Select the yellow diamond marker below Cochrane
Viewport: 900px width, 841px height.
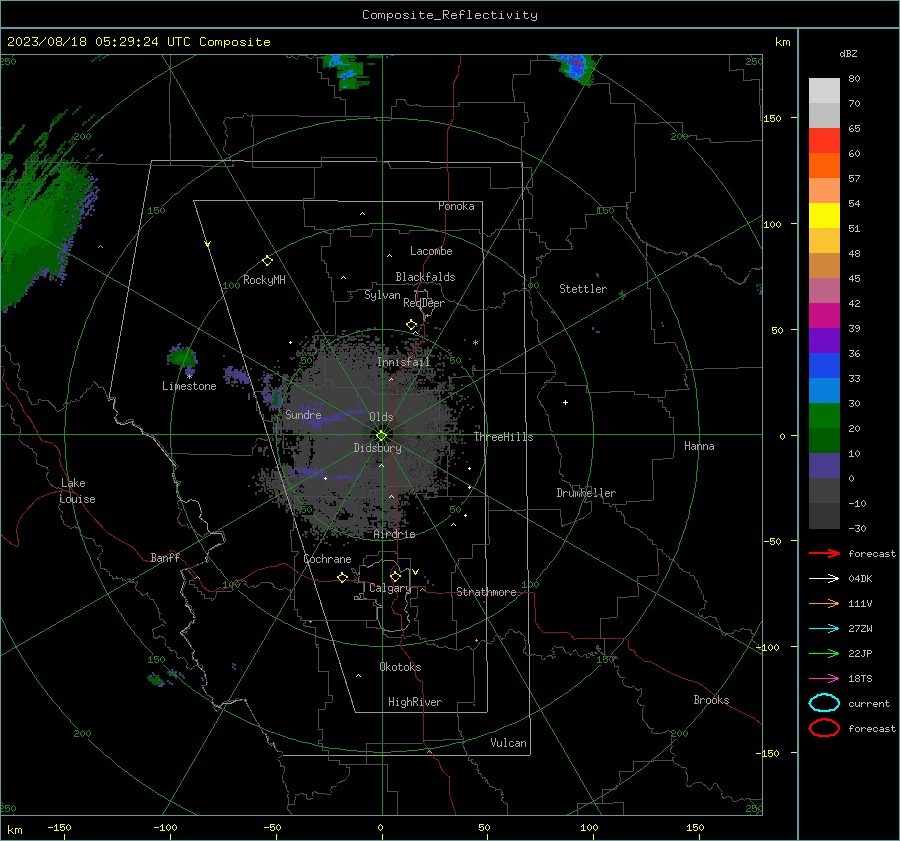tap(343, 577)
